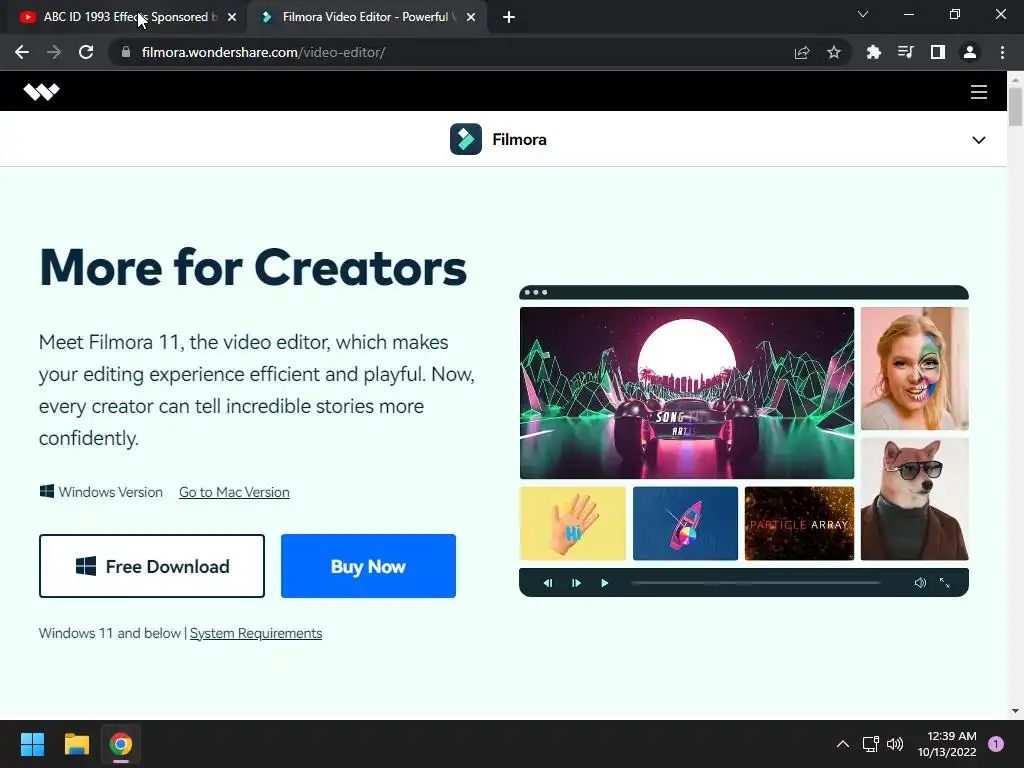Viewport: 1024px width, 768px height.
Task: Click the step forward playback icon
Action: click(x=576, y=583)
